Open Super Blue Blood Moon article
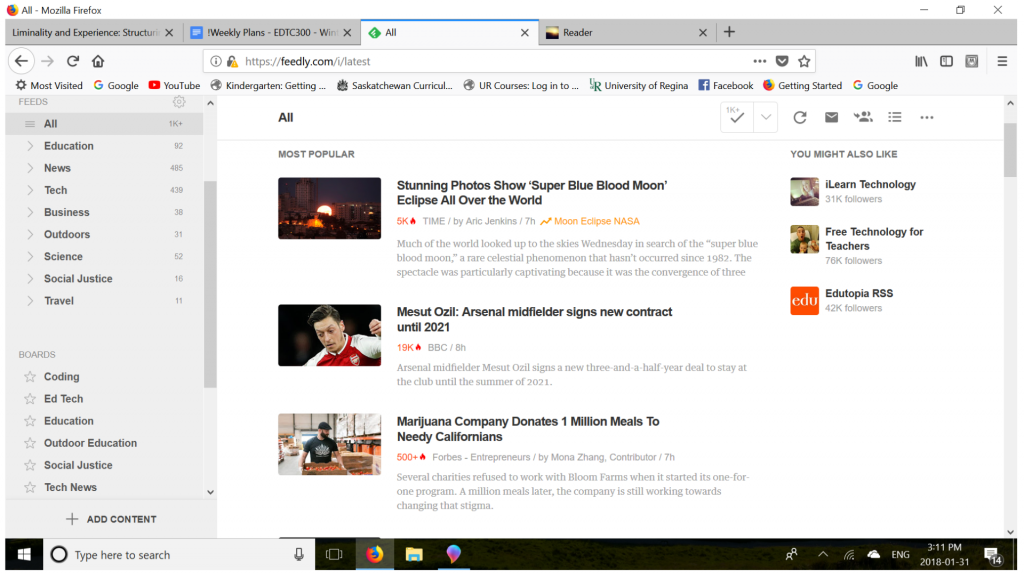Image resolution: width=1024 pixels, height=579 pixels. [532, 193]
